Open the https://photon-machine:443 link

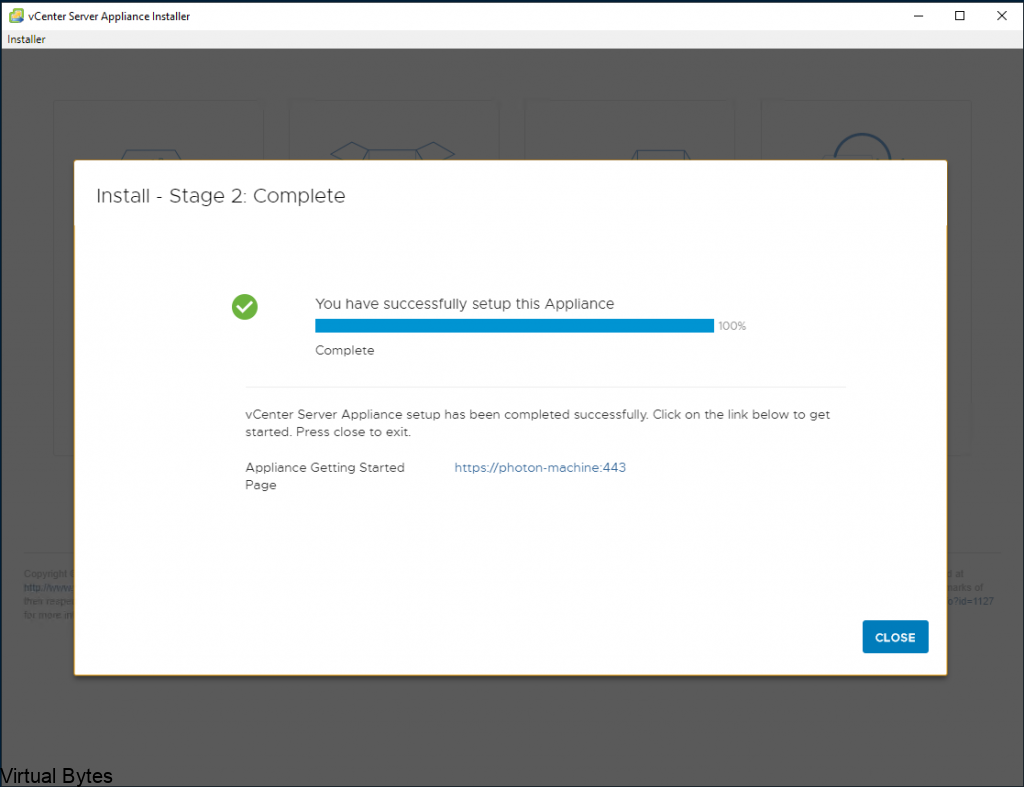pos(539,468)
